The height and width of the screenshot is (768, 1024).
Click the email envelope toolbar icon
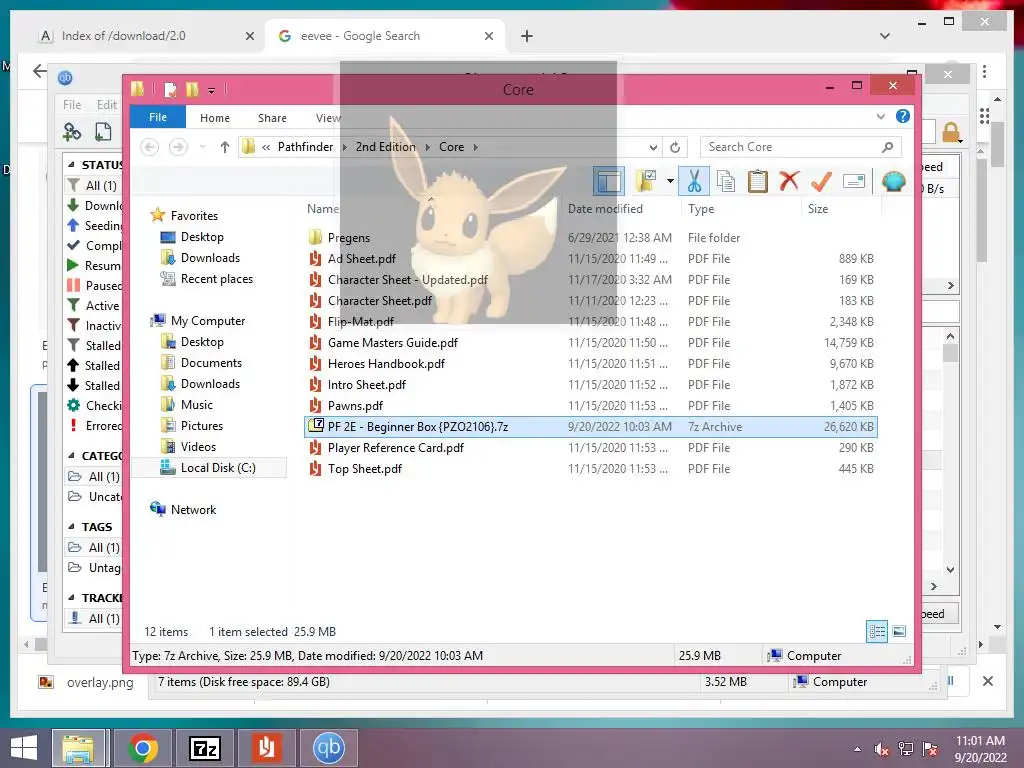(854, 181)
